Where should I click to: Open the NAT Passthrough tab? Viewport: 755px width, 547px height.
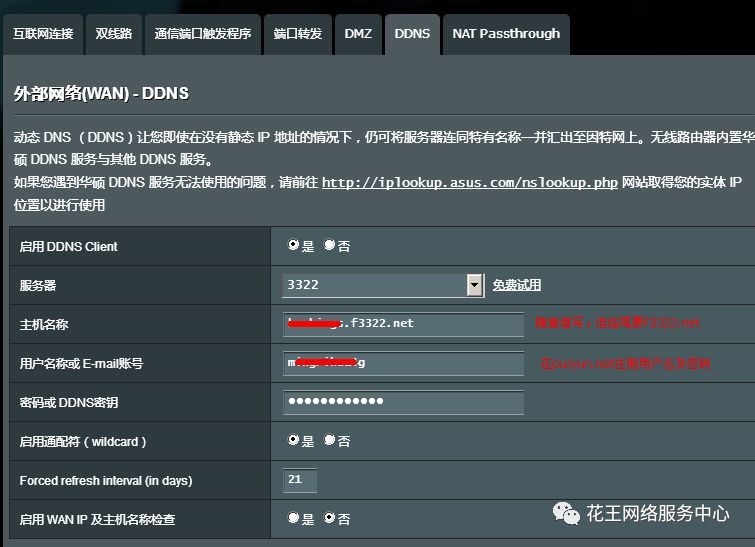pyautogui.click(x=506, y=34)
